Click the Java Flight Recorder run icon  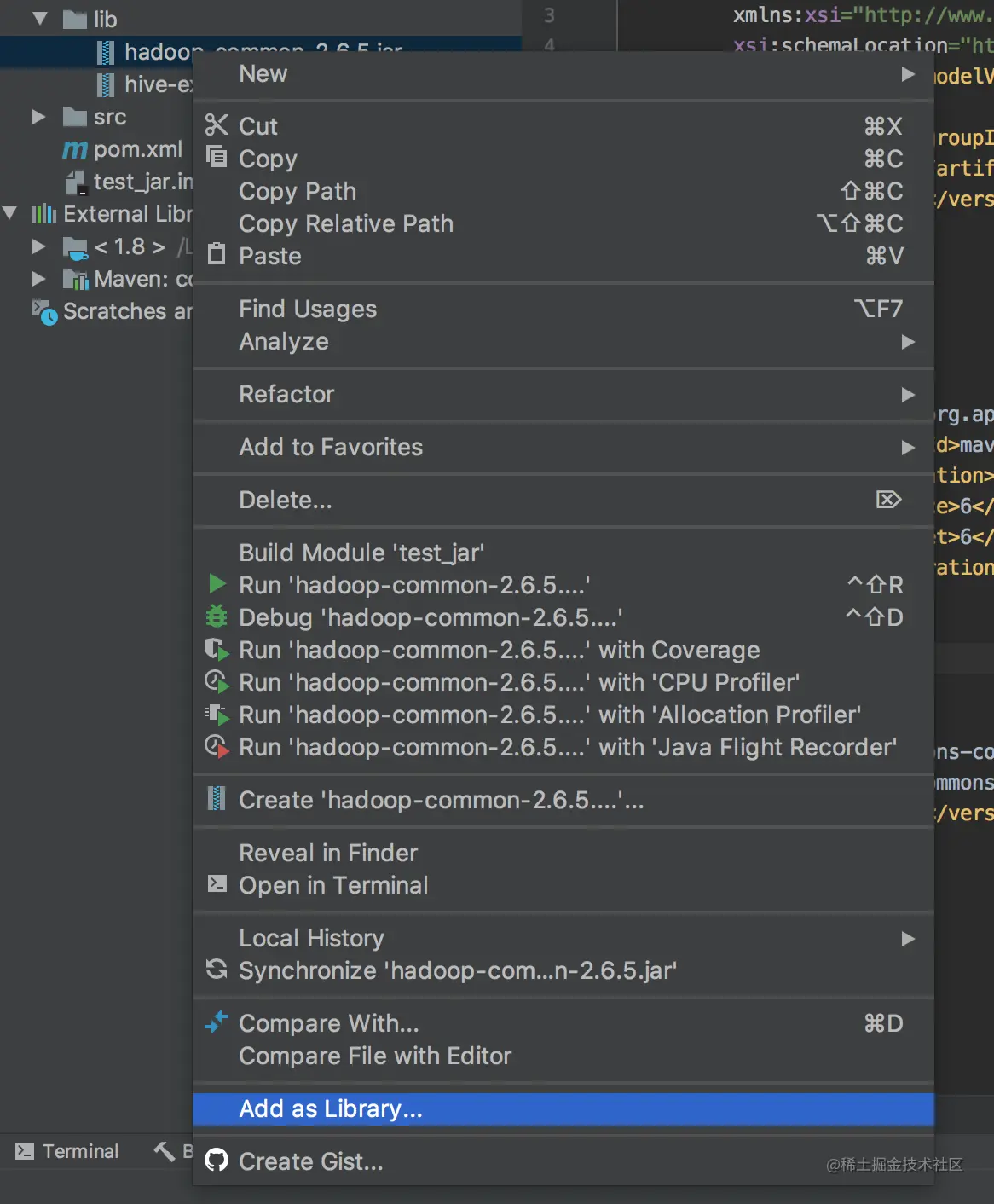tap(217, 746)
